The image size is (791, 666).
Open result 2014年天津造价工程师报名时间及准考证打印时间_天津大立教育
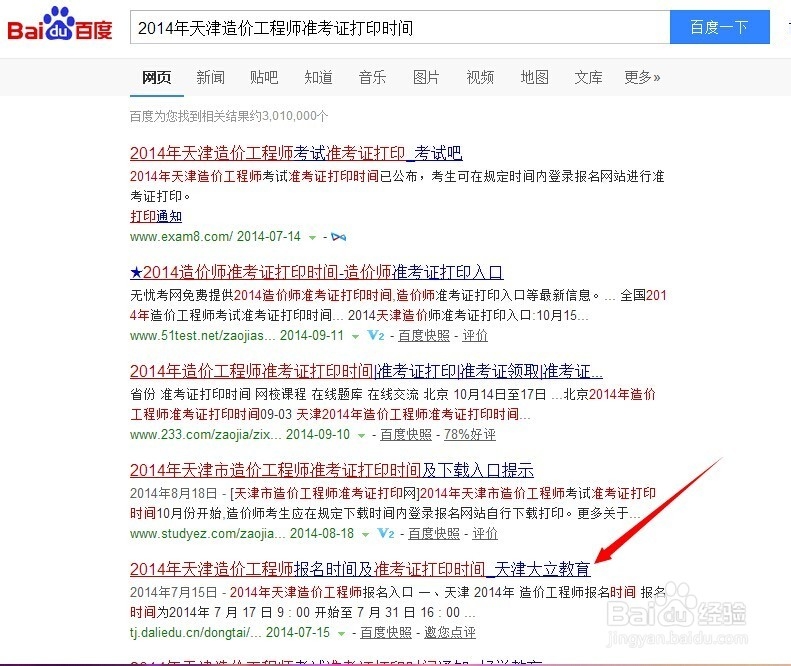click(360, 569)
